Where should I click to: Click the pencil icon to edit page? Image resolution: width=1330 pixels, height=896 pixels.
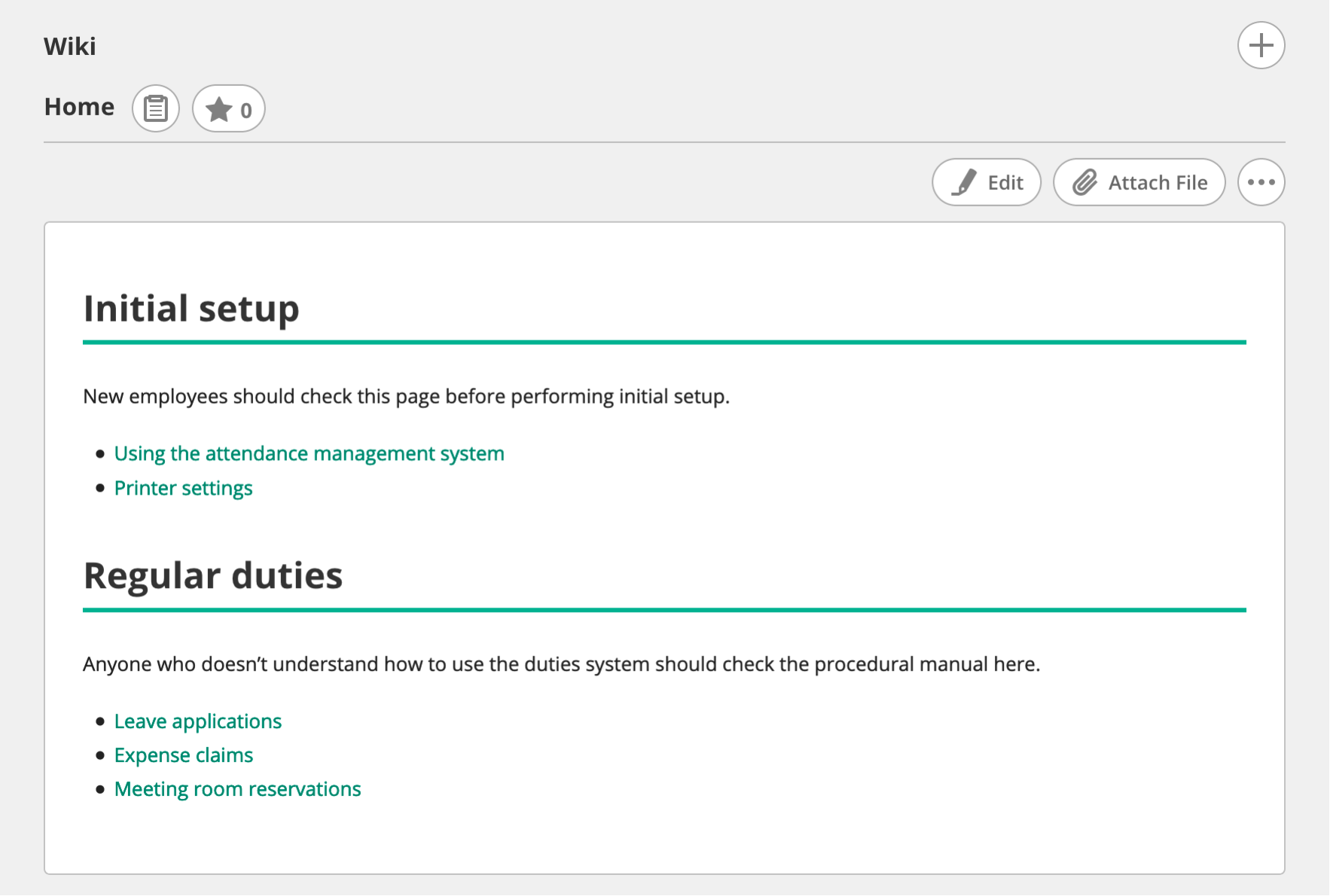click(x=964, y=182)
